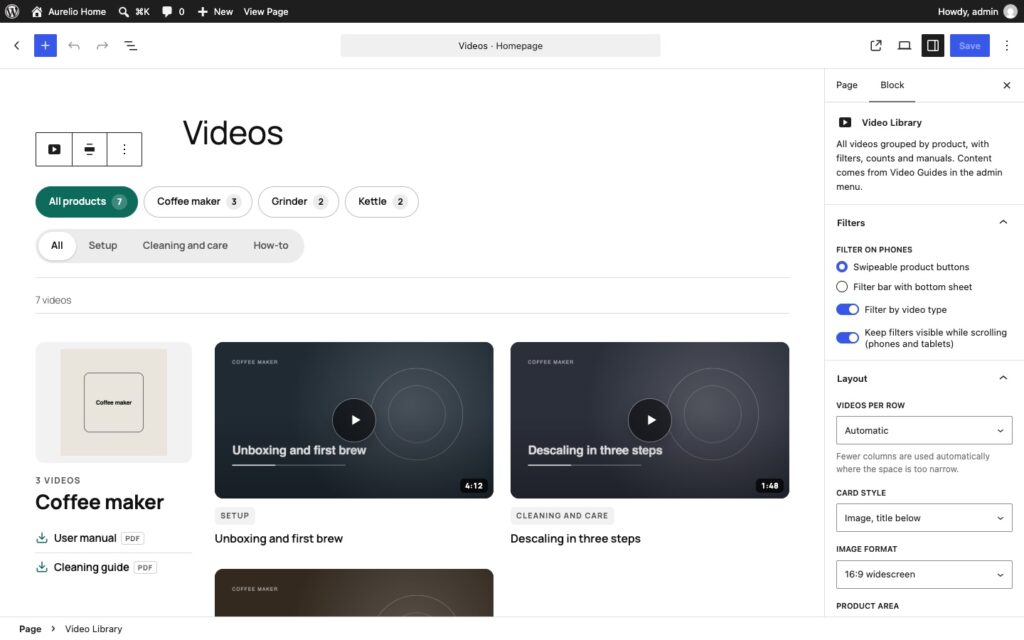Open the editor options menu
Viewport: 1024px width, 640px height.
pos(1006,46)
